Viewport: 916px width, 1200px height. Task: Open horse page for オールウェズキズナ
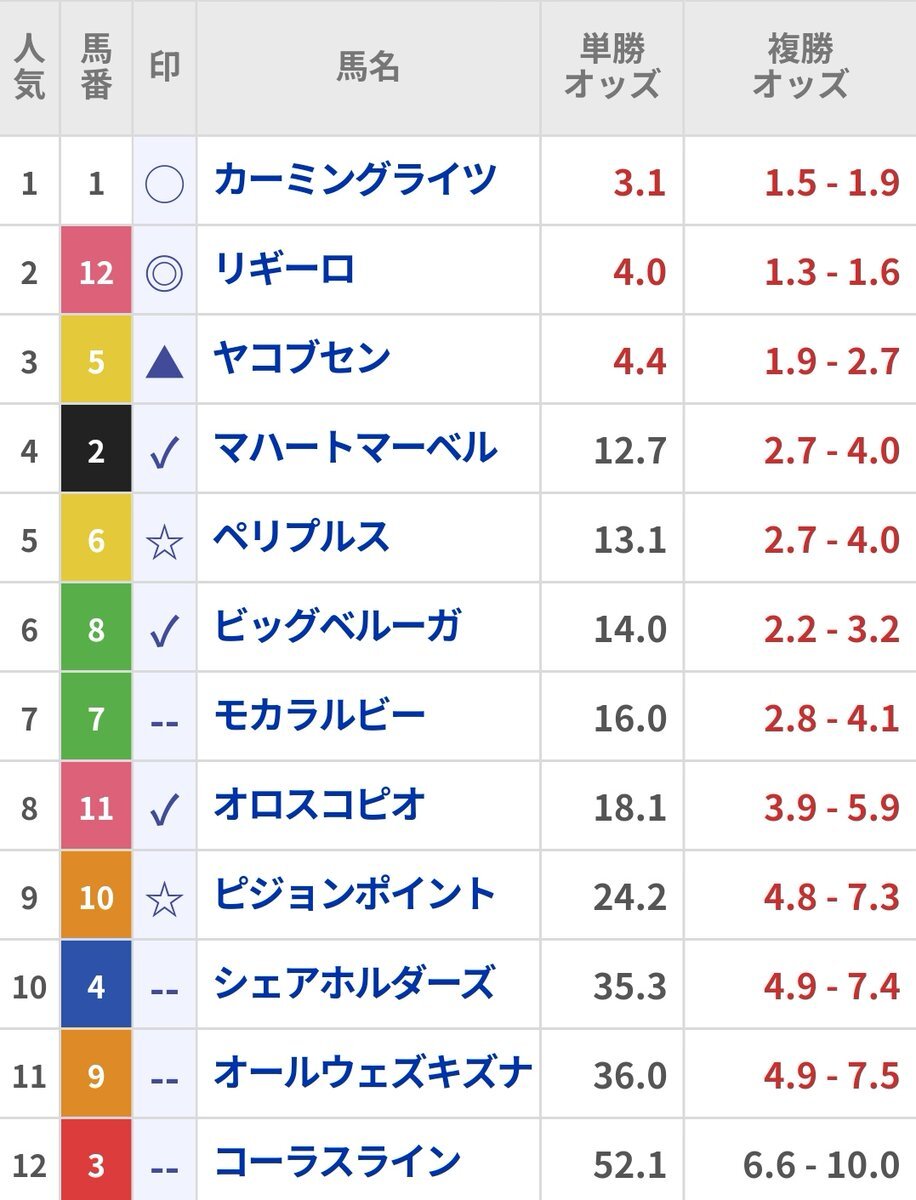(373, 1073)
